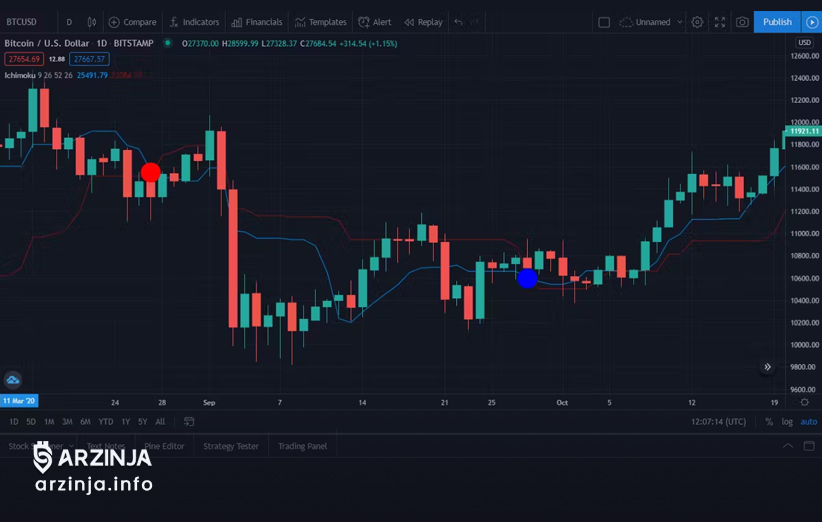Enter fullscreen mode
Image resolution: width=822 pixels, height=522 pixels.
point(720,22)
